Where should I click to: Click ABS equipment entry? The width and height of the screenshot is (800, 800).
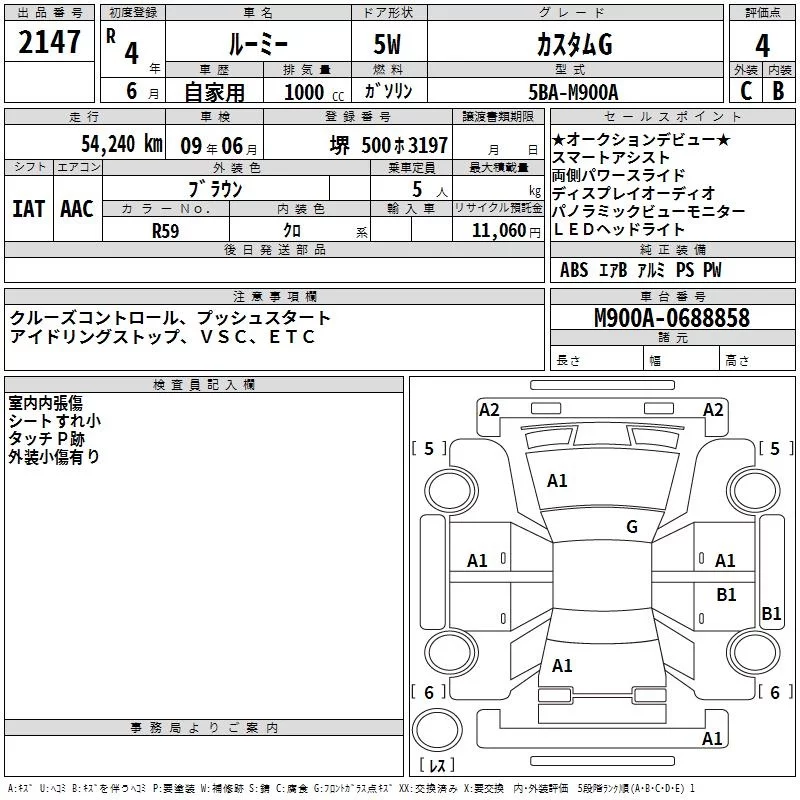pyautogui.click(x=574, y=270)
